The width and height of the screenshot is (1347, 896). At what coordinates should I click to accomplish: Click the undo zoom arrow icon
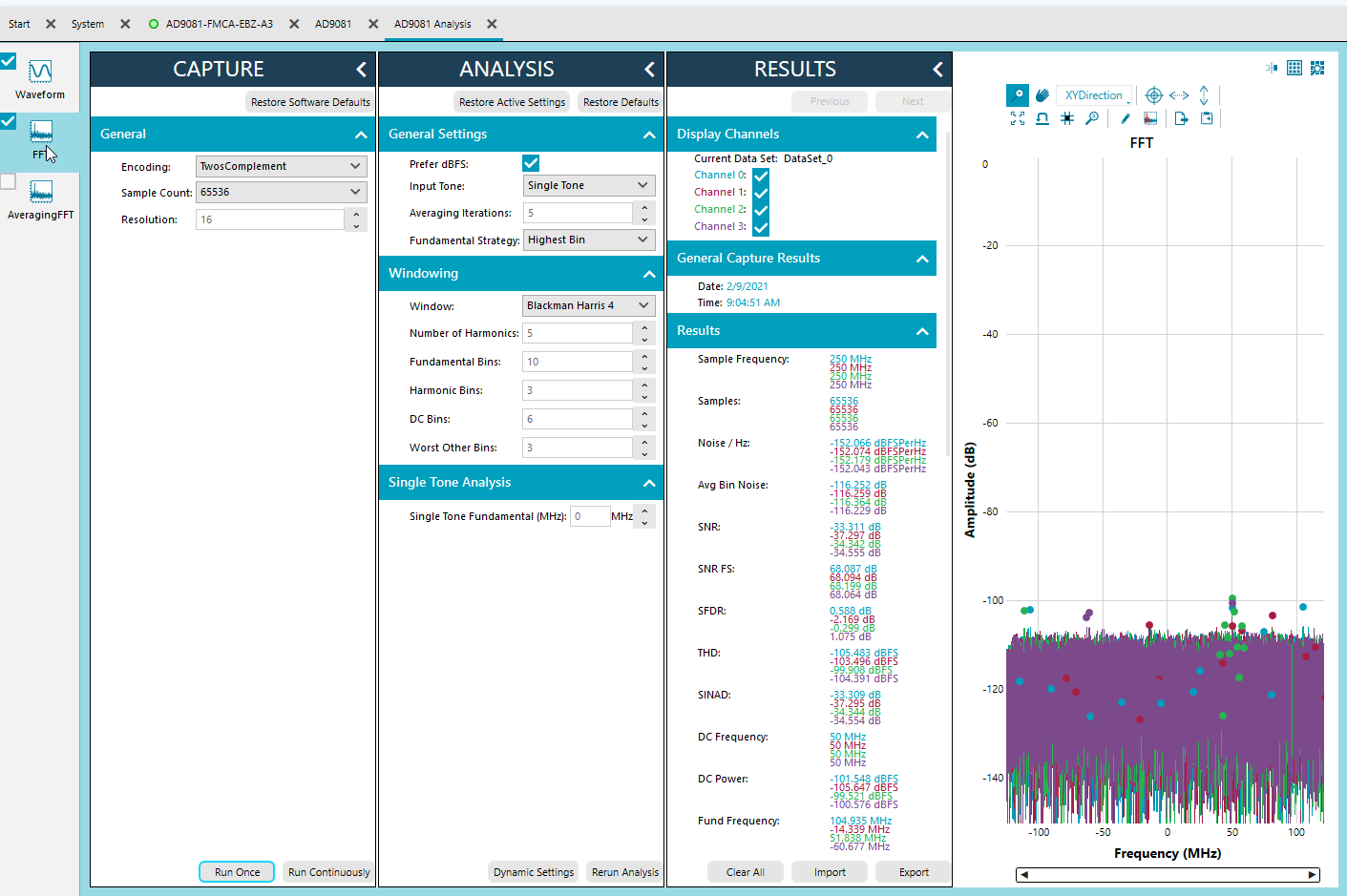(1042, 118)
